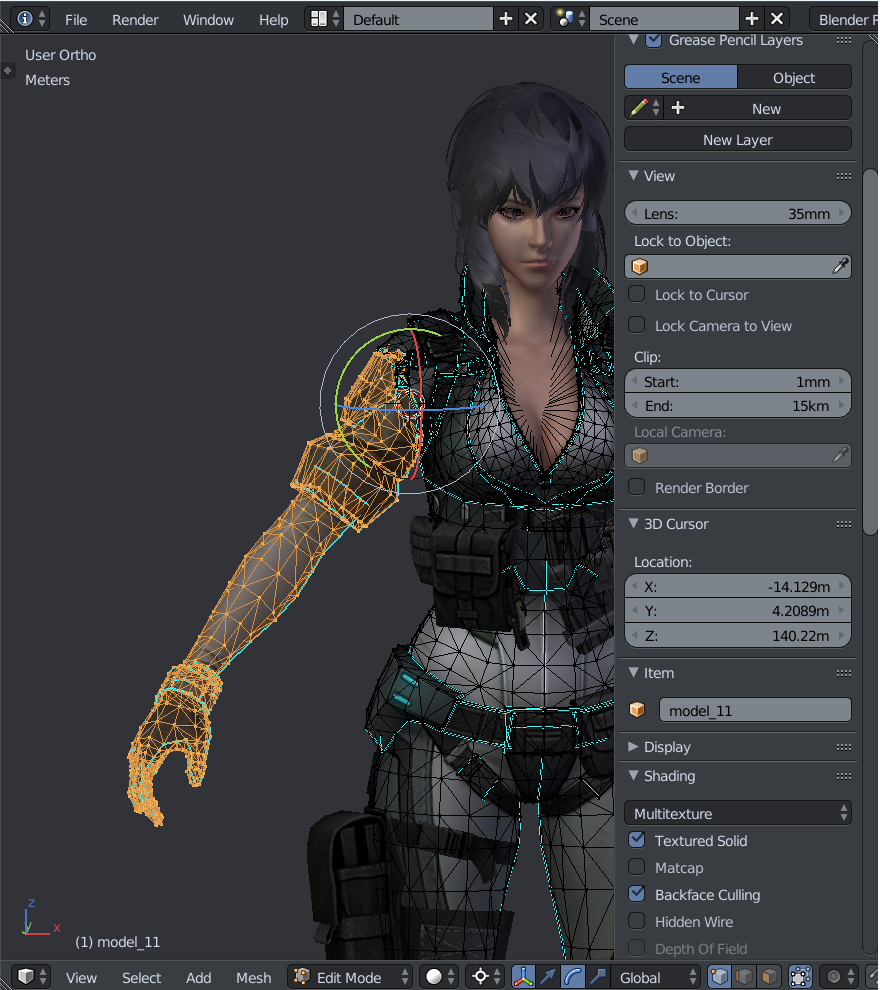The height and width of the screenshot is (990, 882).
Task: Open the Select menu in 3D view header
Action: coord(141,977)
